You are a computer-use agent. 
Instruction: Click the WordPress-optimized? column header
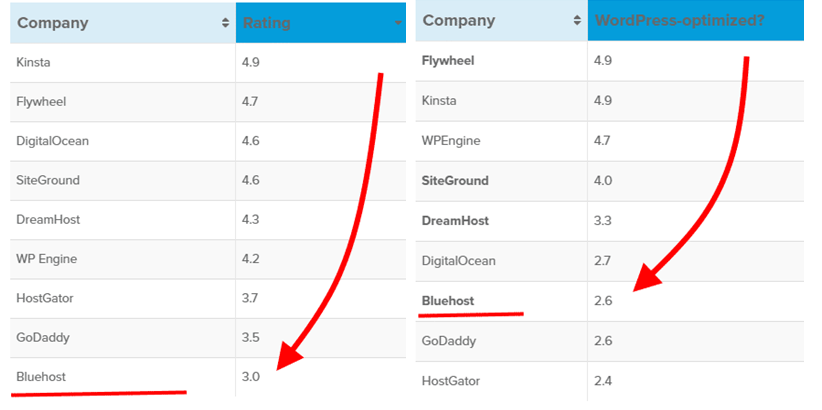(696, 21)
